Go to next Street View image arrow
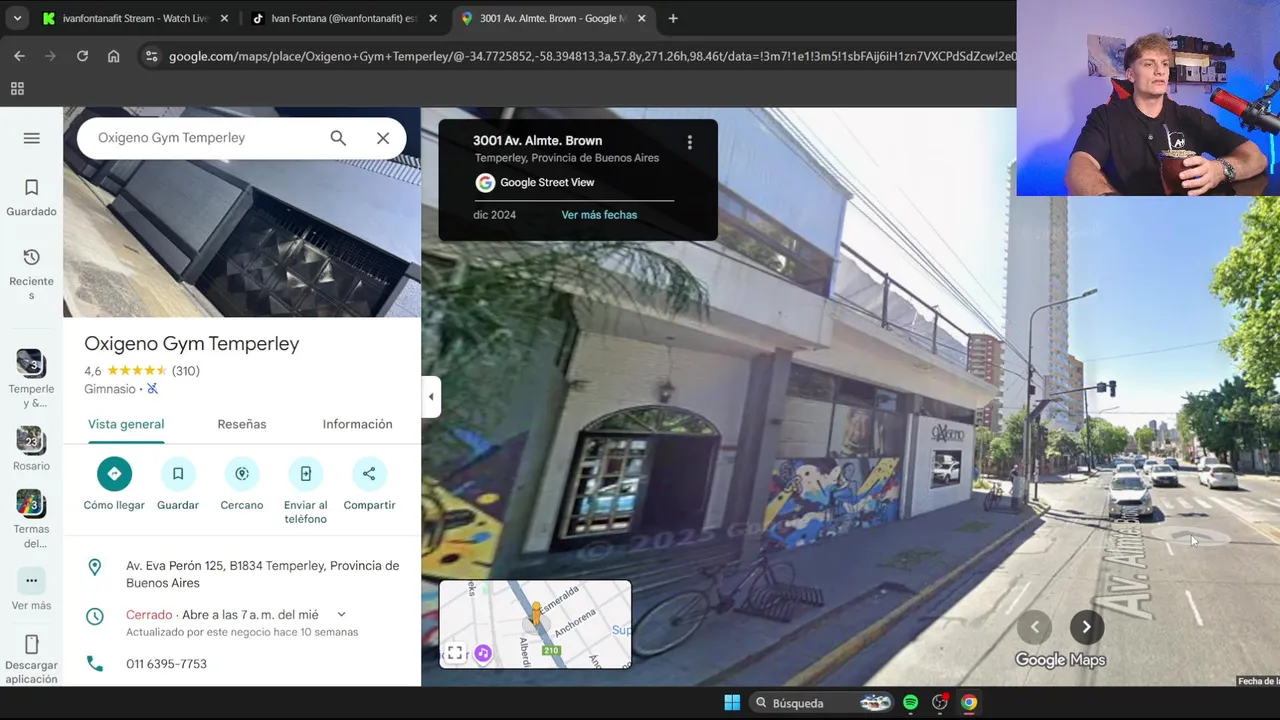The height and width of the screenshot is (720, 1280). [1087, 627]
